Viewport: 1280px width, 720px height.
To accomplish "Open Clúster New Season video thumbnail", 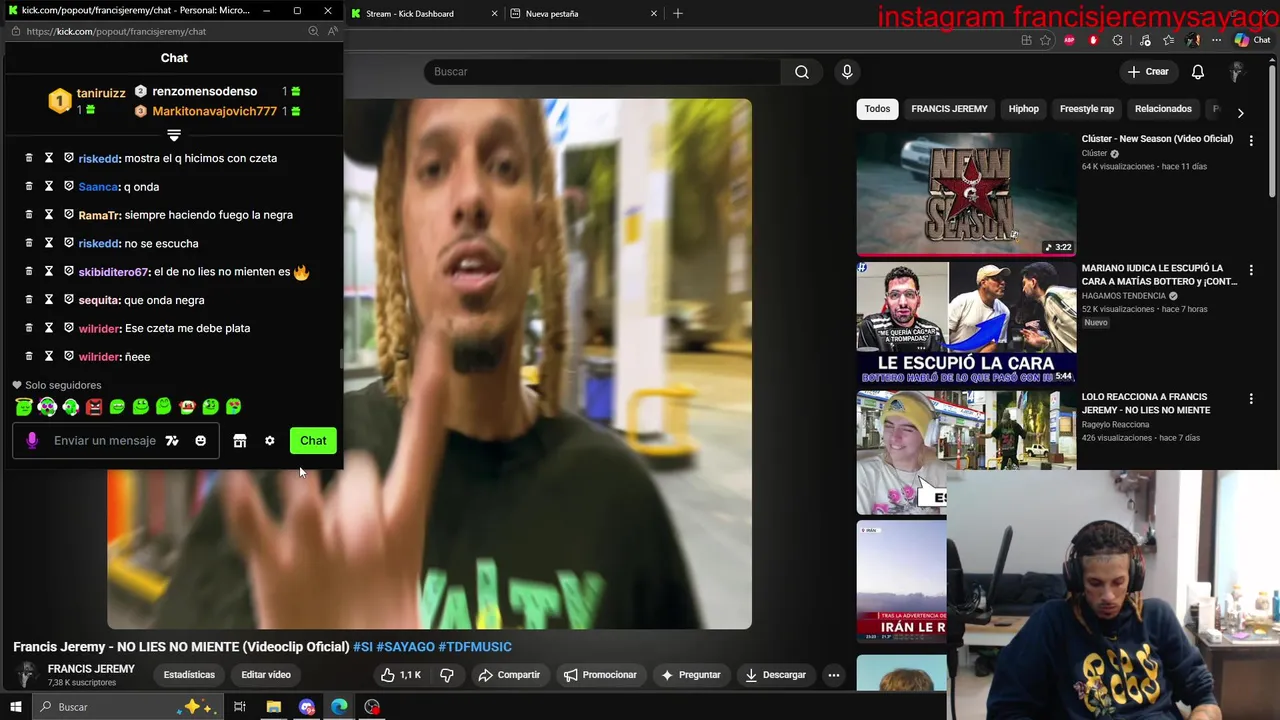I will [x=966, y=194].
